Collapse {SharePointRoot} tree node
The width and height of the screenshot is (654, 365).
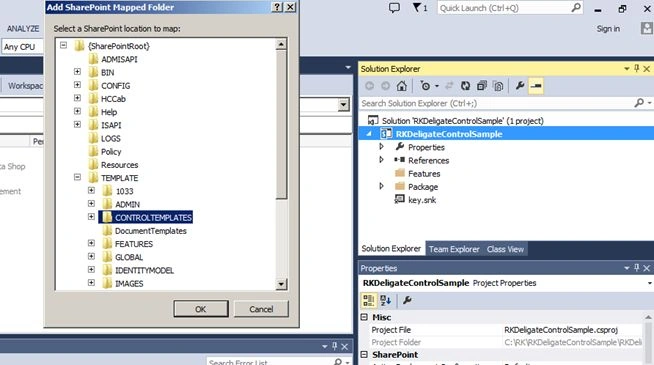[x=63, y=45]
